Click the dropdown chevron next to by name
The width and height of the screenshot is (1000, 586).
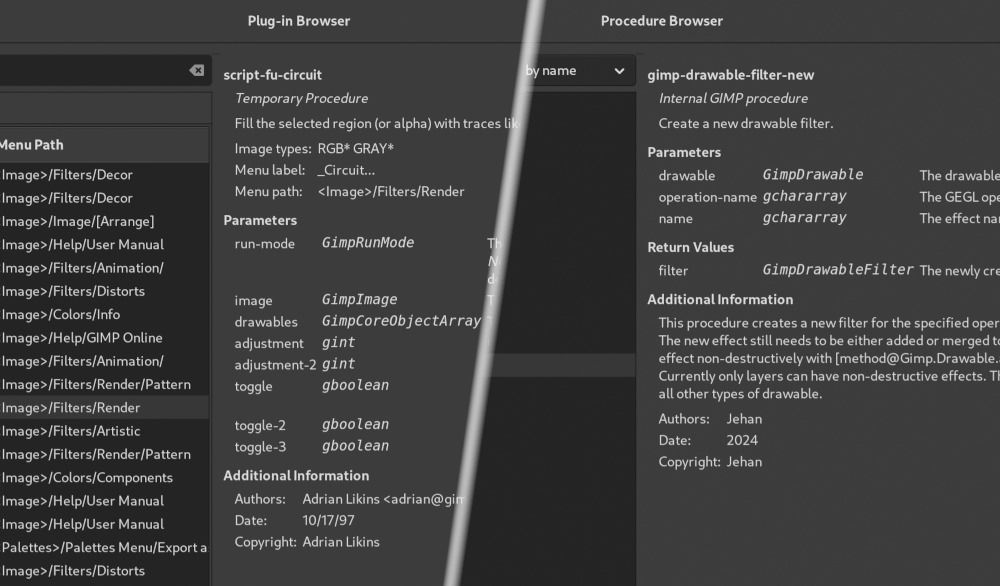[x=619, y=71]
